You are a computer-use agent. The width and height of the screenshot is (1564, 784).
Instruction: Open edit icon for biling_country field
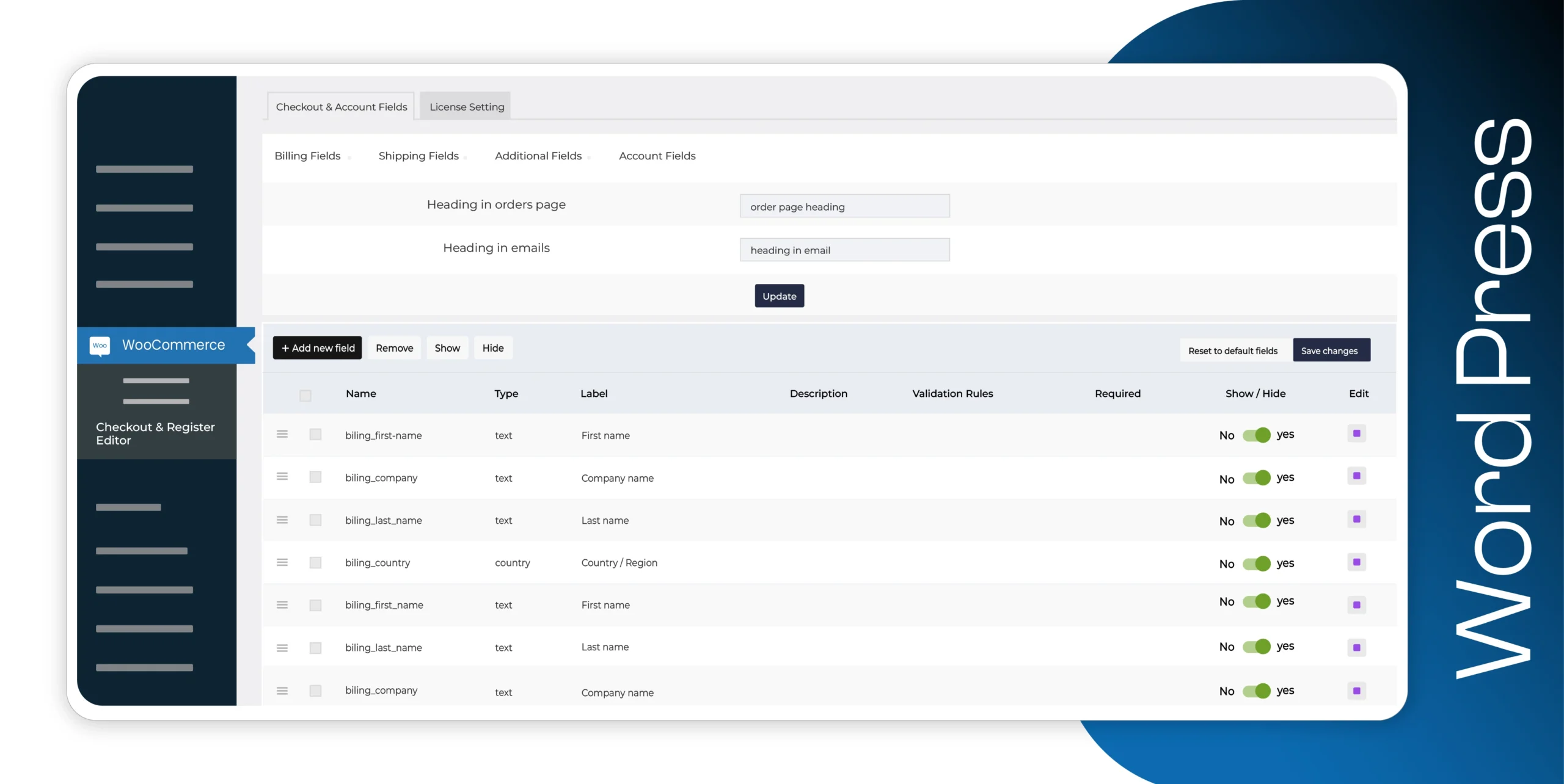coord(1356,562)
